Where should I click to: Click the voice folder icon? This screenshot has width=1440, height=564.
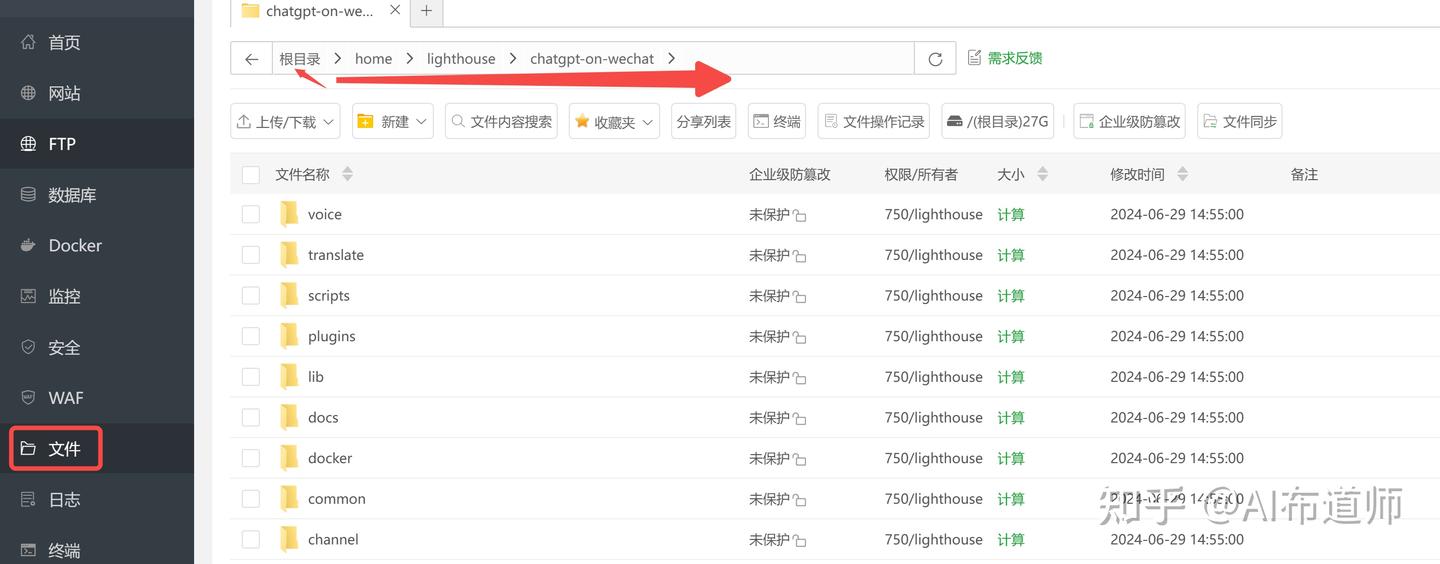289,214
